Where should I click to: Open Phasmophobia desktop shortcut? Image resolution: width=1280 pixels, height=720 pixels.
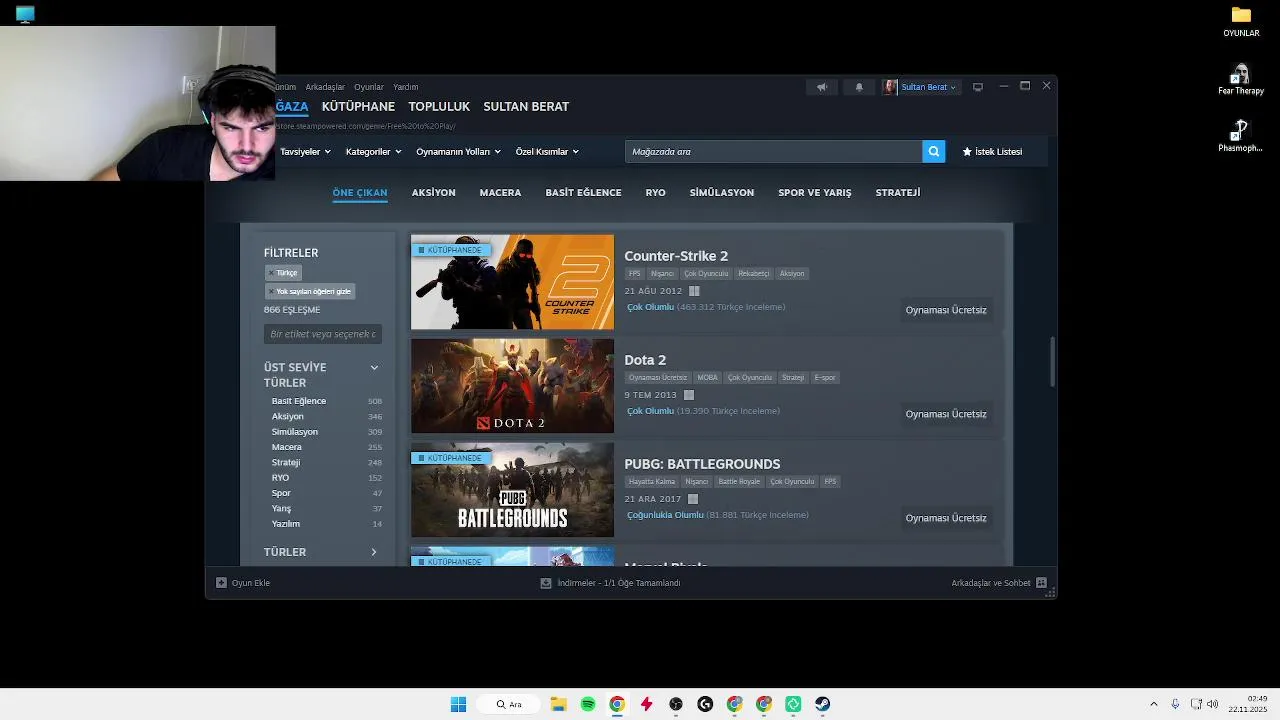1241,136
